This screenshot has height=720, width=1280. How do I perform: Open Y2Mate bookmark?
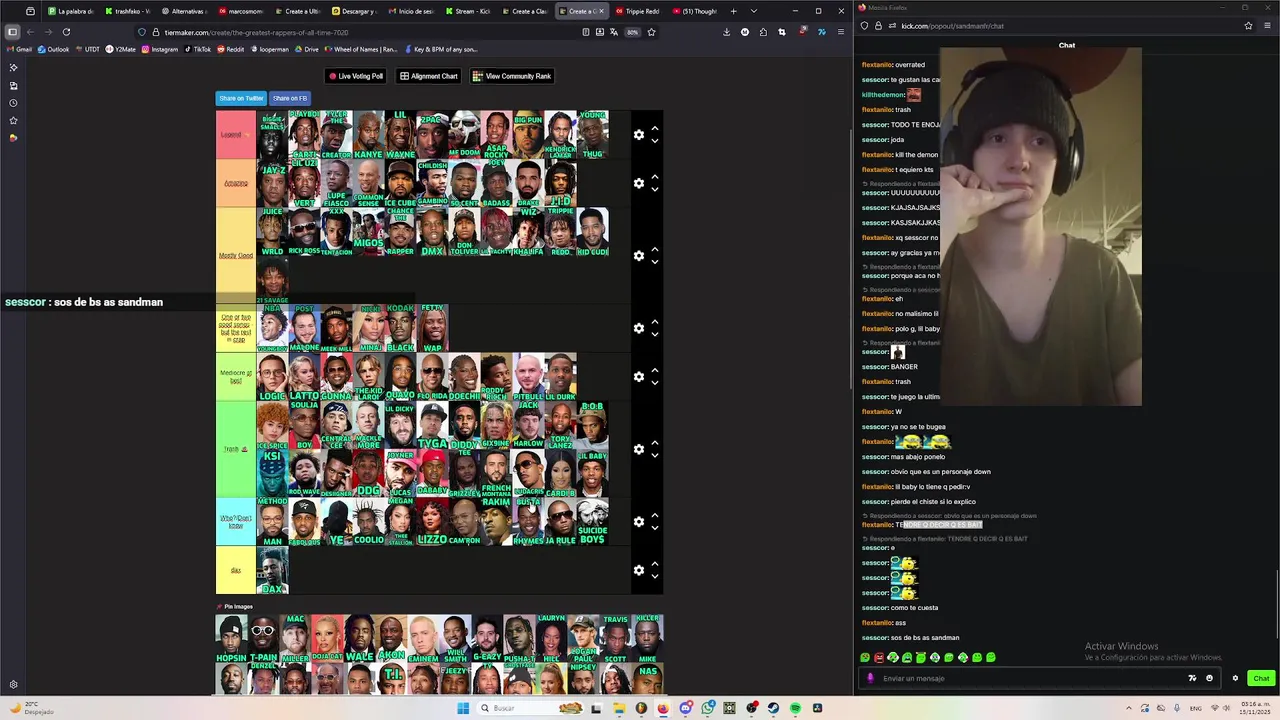pos(120,49)
